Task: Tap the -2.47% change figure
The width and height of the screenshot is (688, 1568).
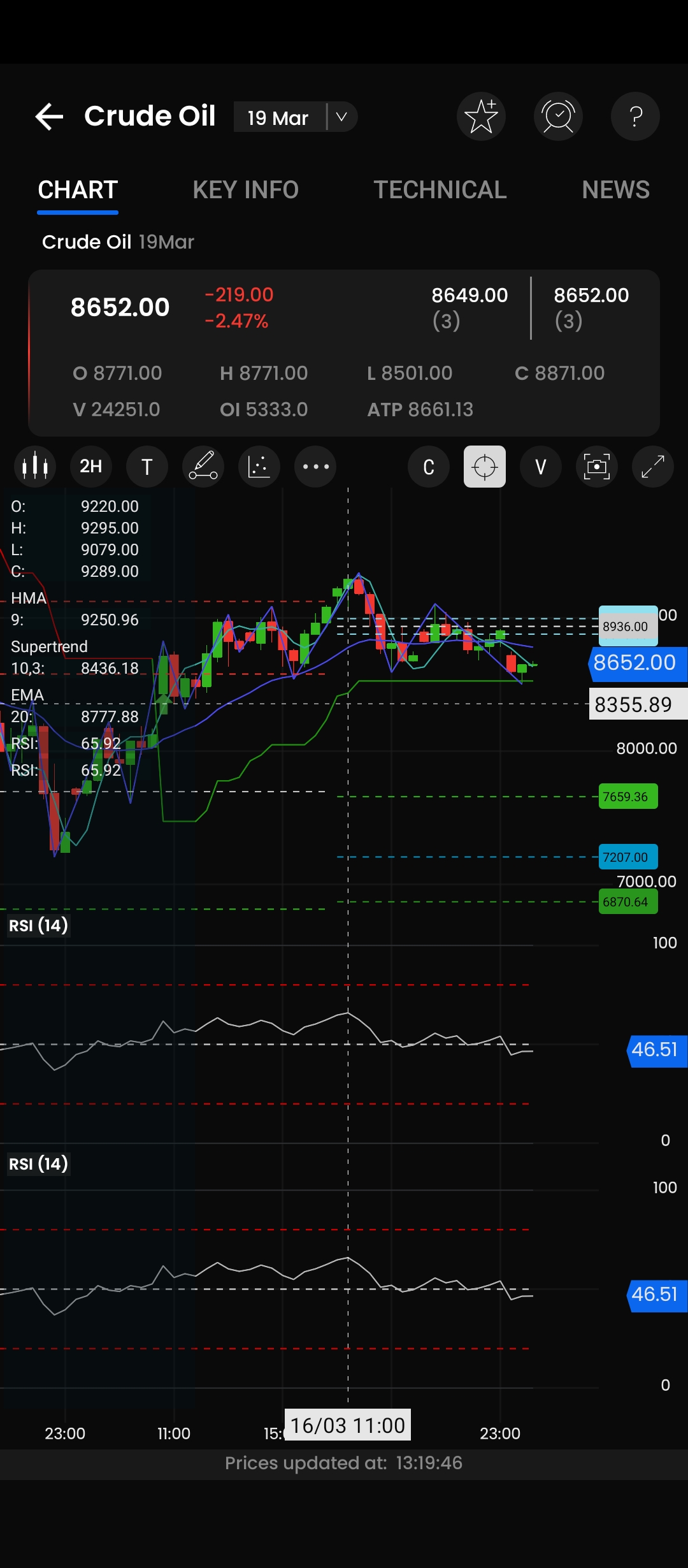Action: (x=236, y=321)
